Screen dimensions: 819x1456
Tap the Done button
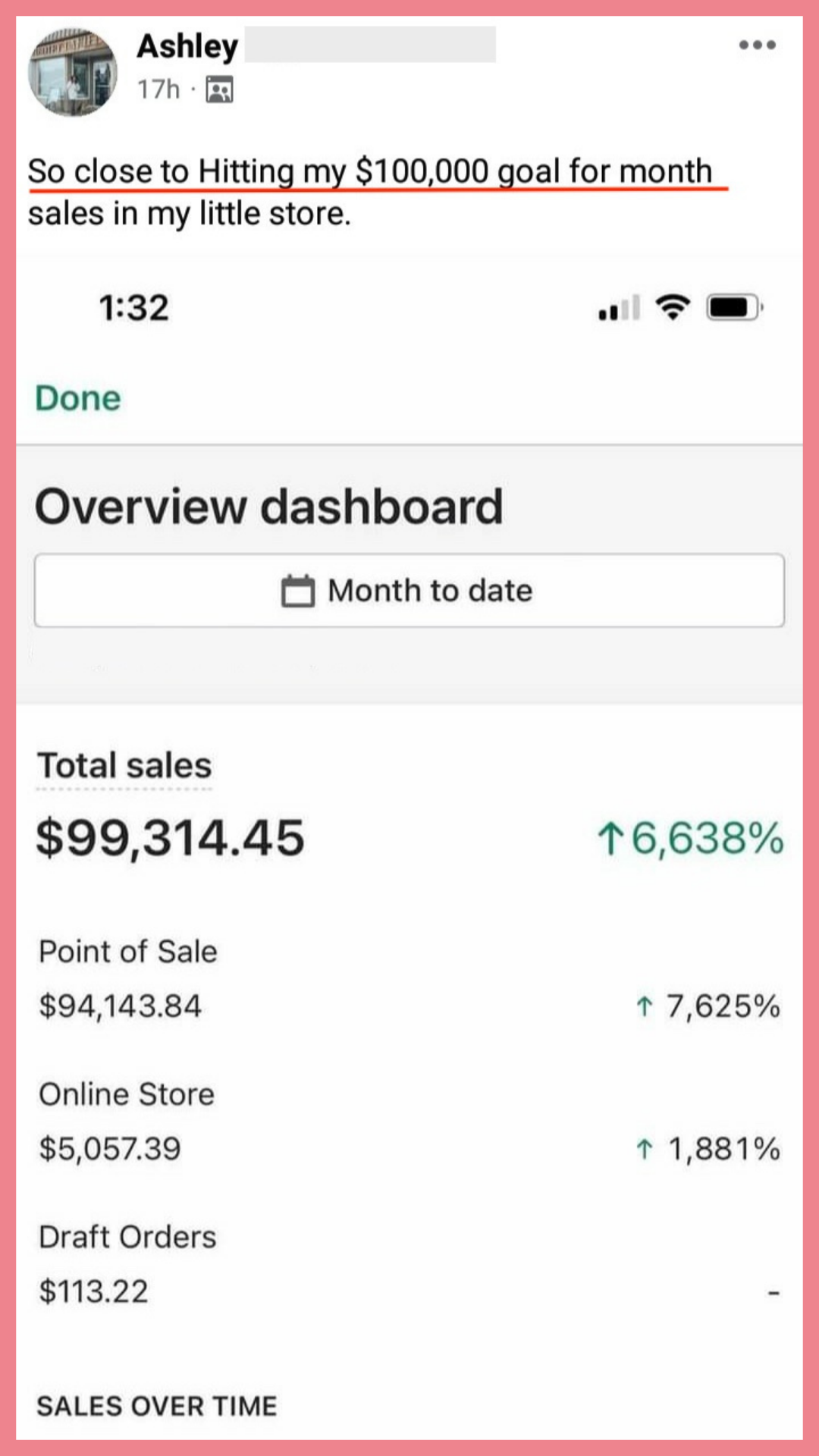(x=78, y=398)
